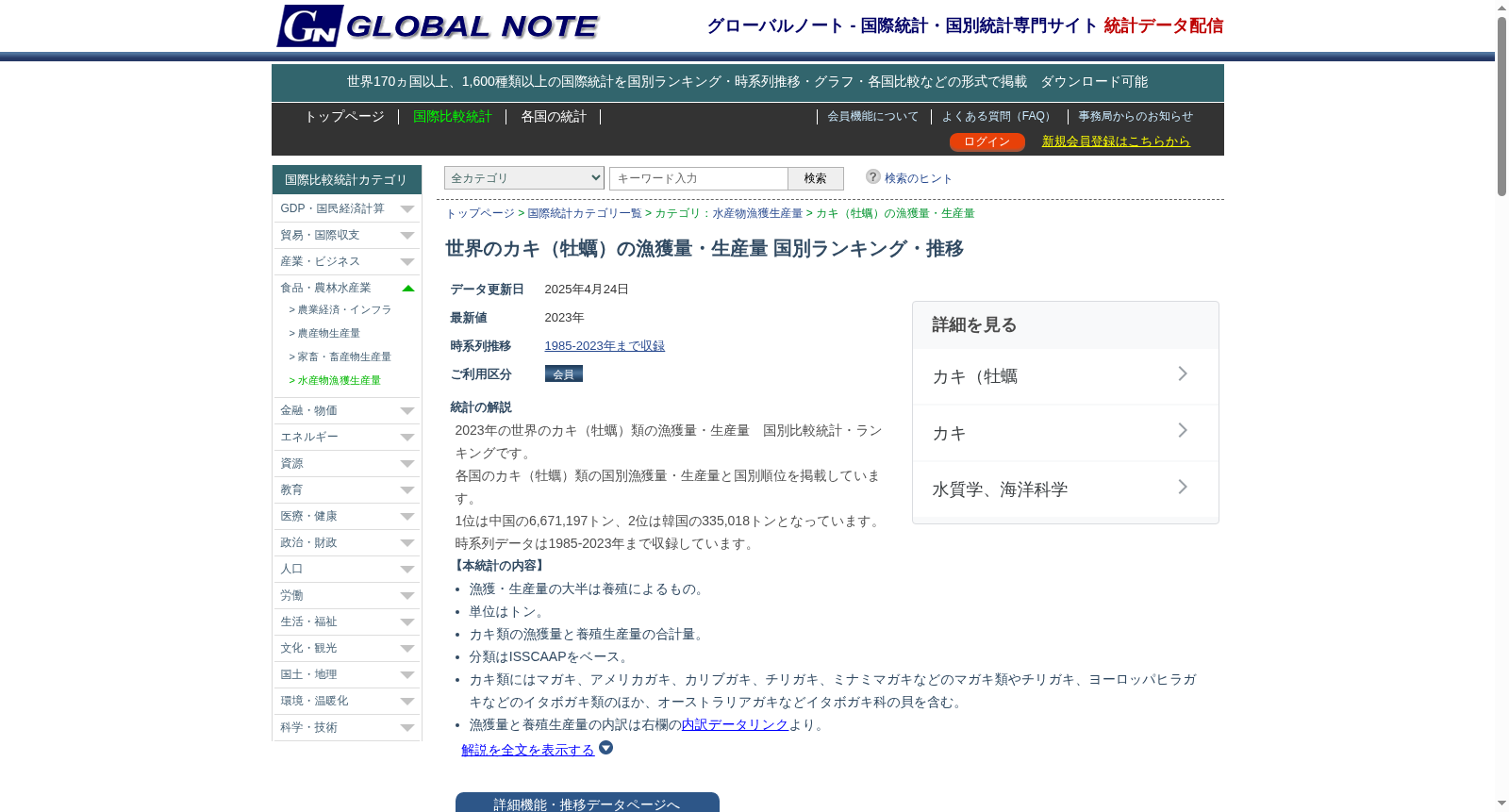Open the 1985-2023年まで収録 link
Viewport: 1509px width, 812px height.
click(605, 346)
